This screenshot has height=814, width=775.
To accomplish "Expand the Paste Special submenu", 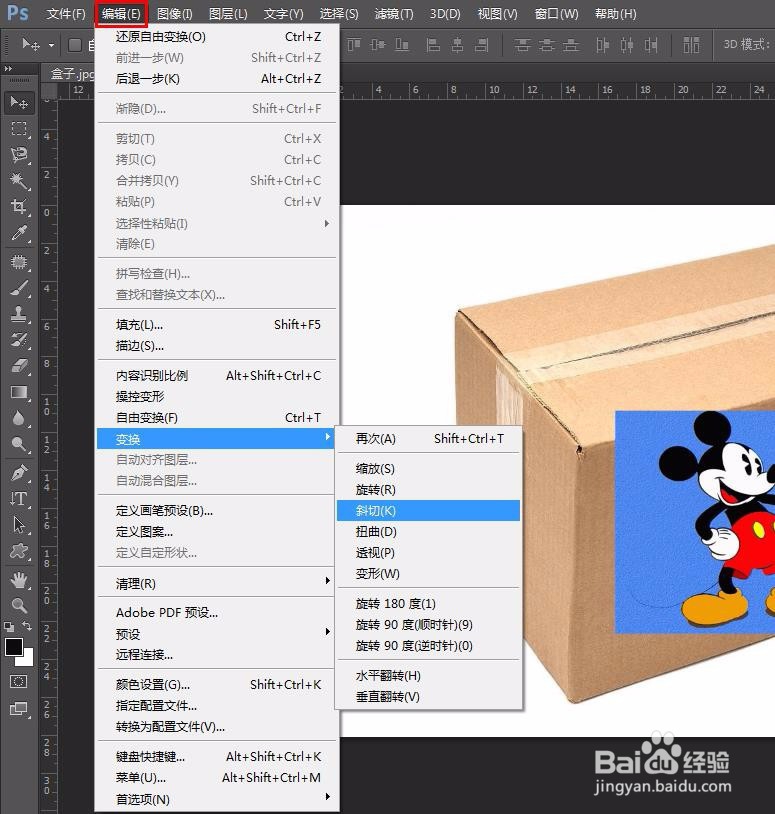I will point(217,223).
